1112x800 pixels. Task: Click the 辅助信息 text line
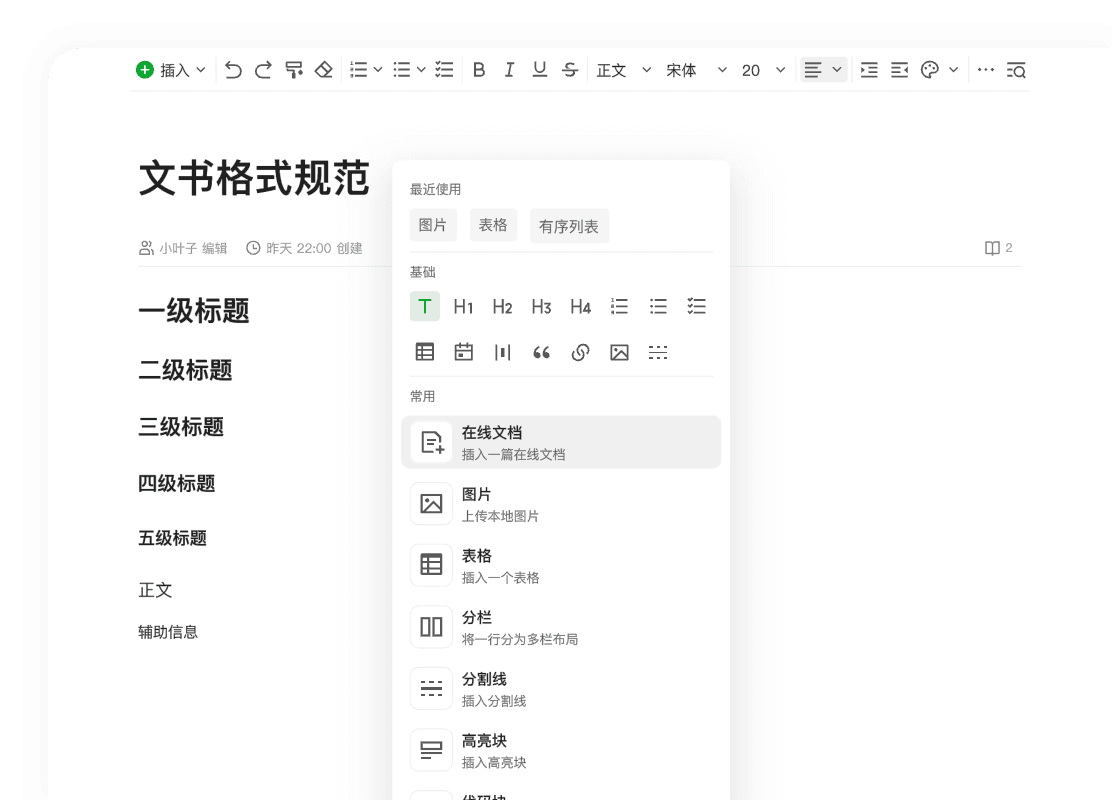click(168, 632)
